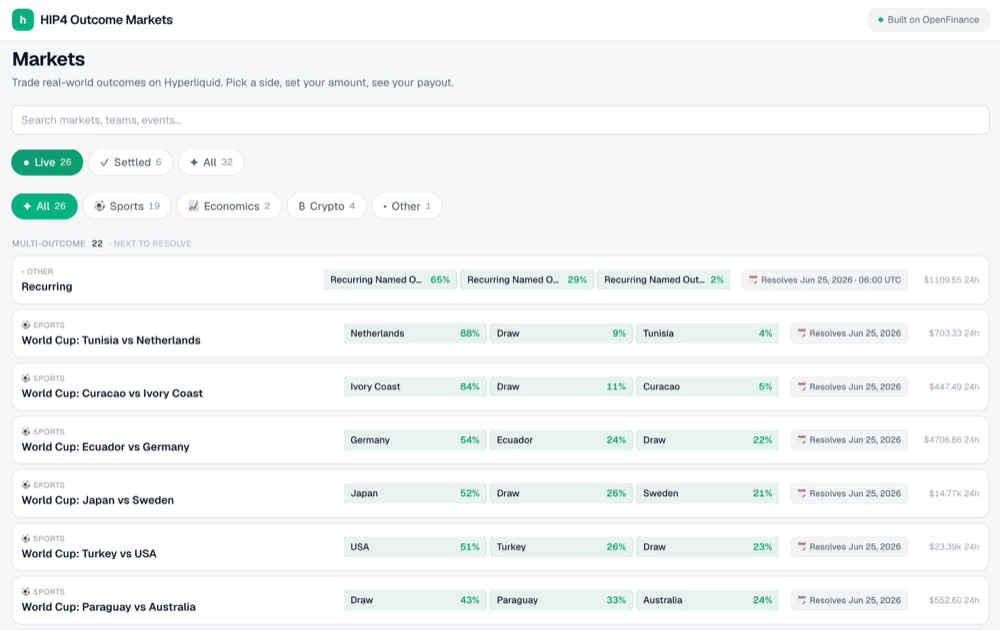Click the sports icon above Turkey vs USA
The height and width of the screenshot is (630, 1000).
(26, 538)
